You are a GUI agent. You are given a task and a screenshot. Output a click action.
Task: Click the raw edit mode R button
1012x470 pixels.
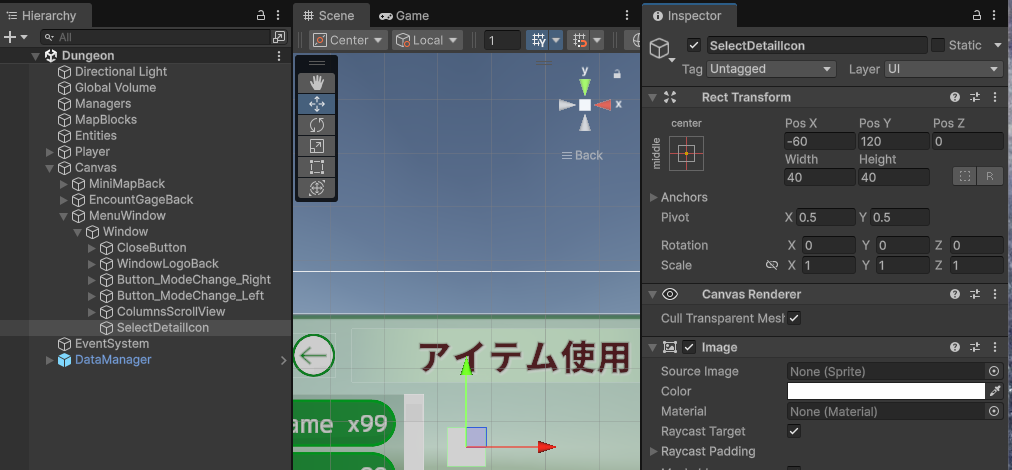pyautogui.click(x=990, y=176)
